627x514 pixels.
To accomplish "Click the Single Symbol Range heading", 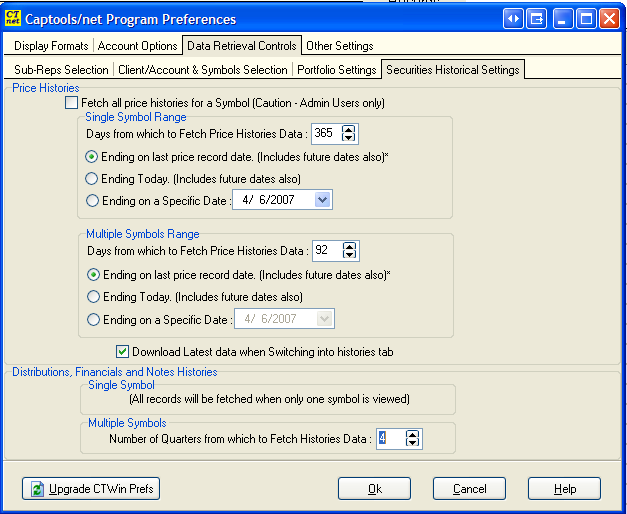I will pyautogui.click(x=136, y=117).
